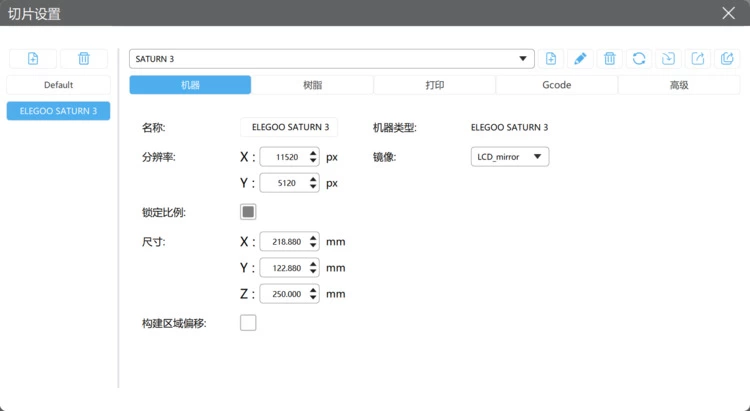Click the pencil edit profile icon
Image resolution: width=750 pixels, height=411 pixels.
point(580,59)
